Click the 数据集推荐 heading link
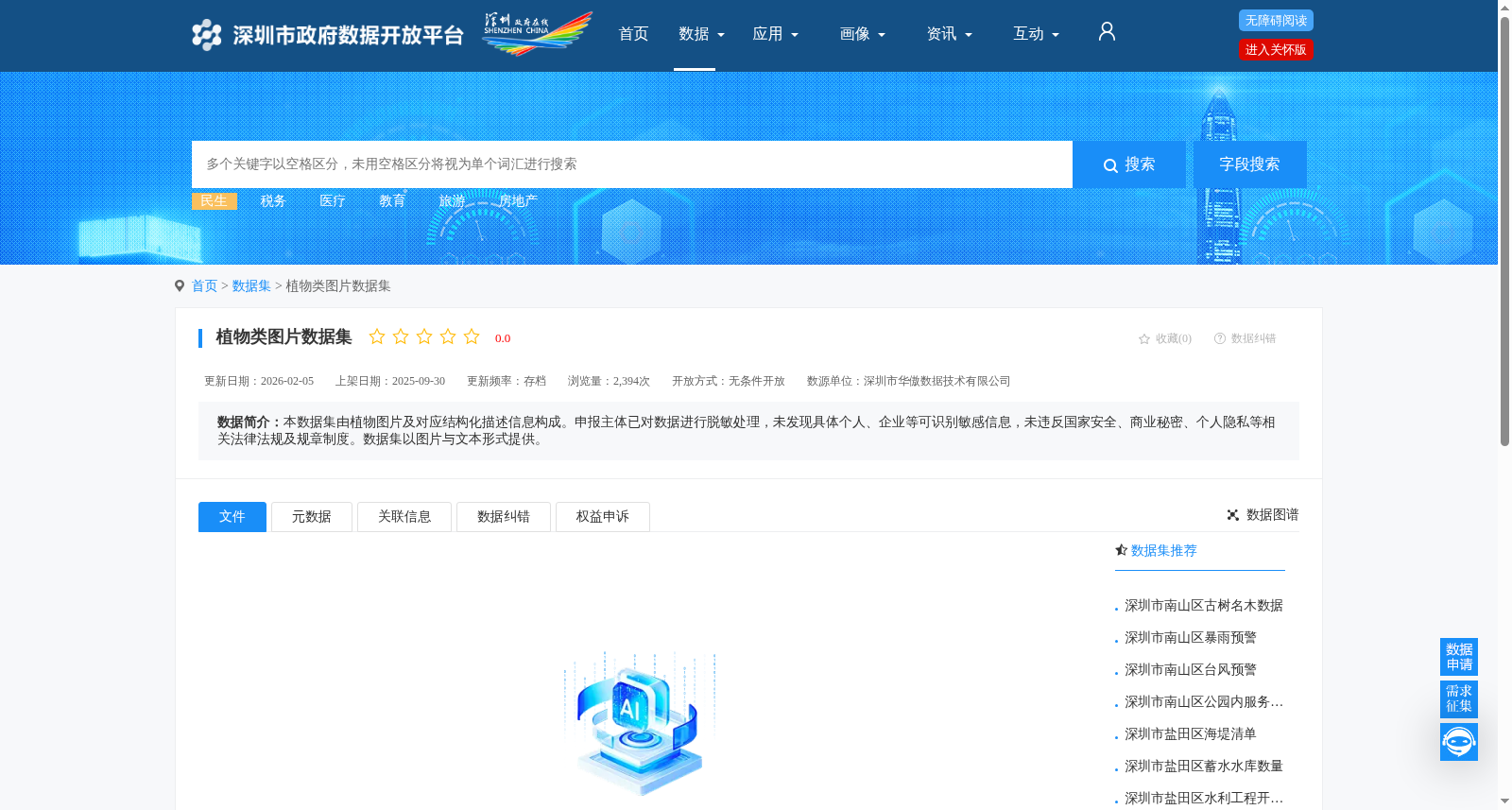Viewport: 1512px width, 810px height. tap(1164, 550)
